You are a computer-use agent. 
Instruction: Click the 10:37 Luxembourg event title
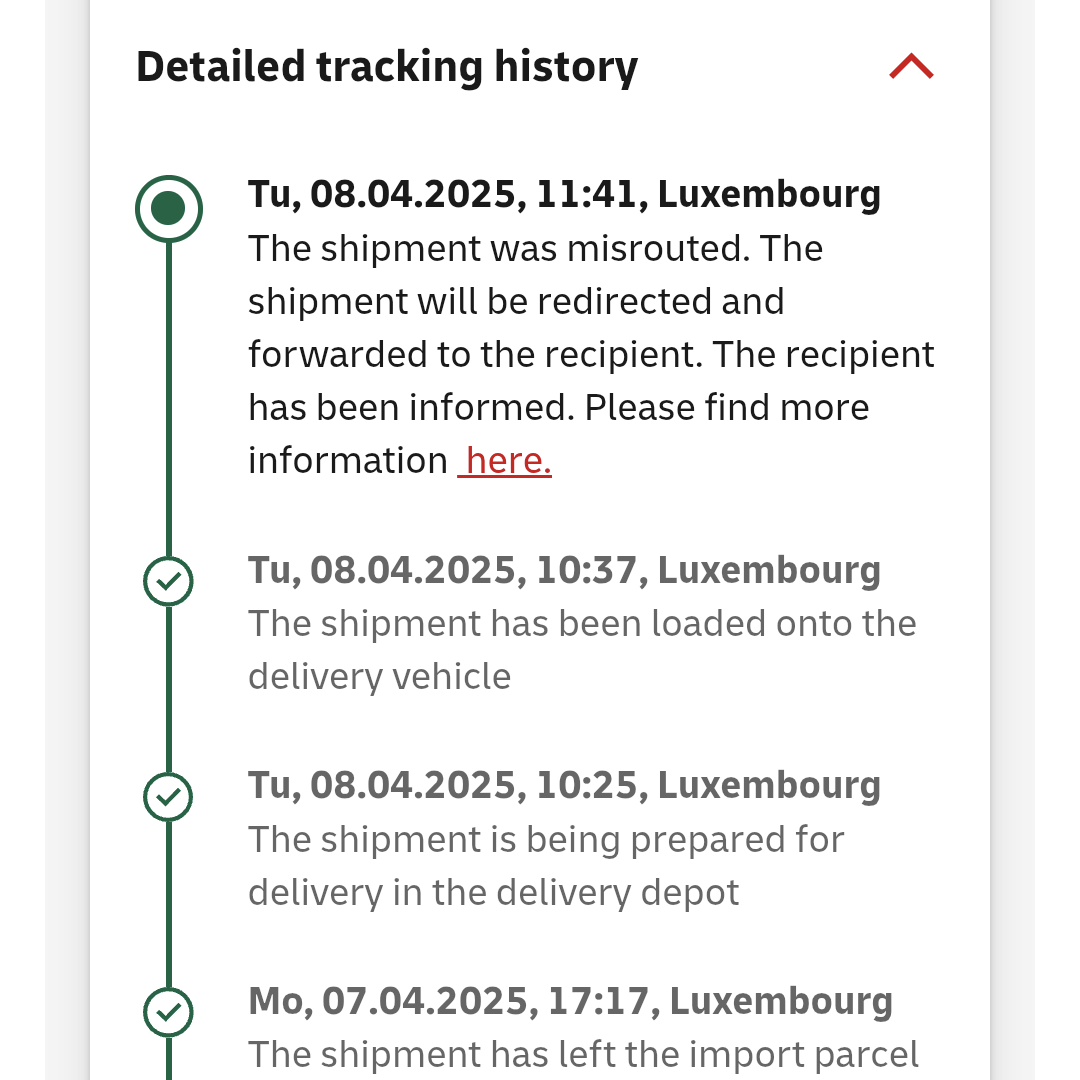point(564,570)
